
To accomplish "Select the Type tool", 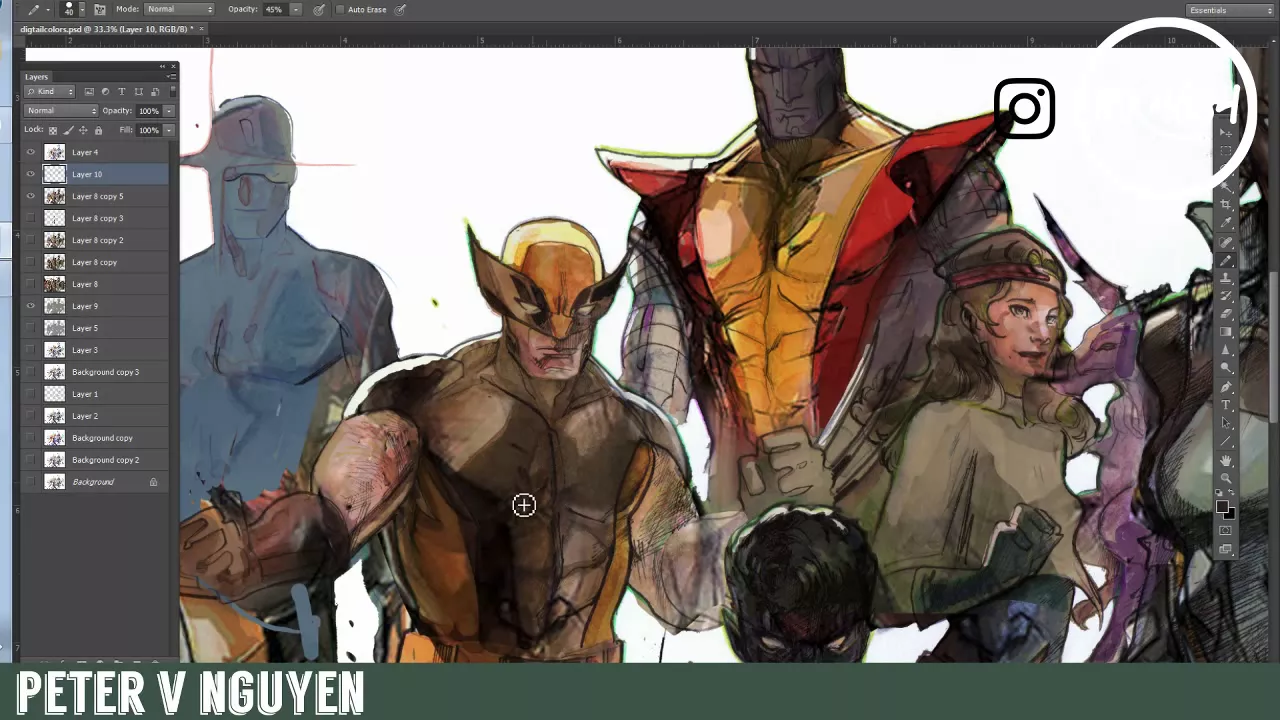I will (x=1226, y=404).
